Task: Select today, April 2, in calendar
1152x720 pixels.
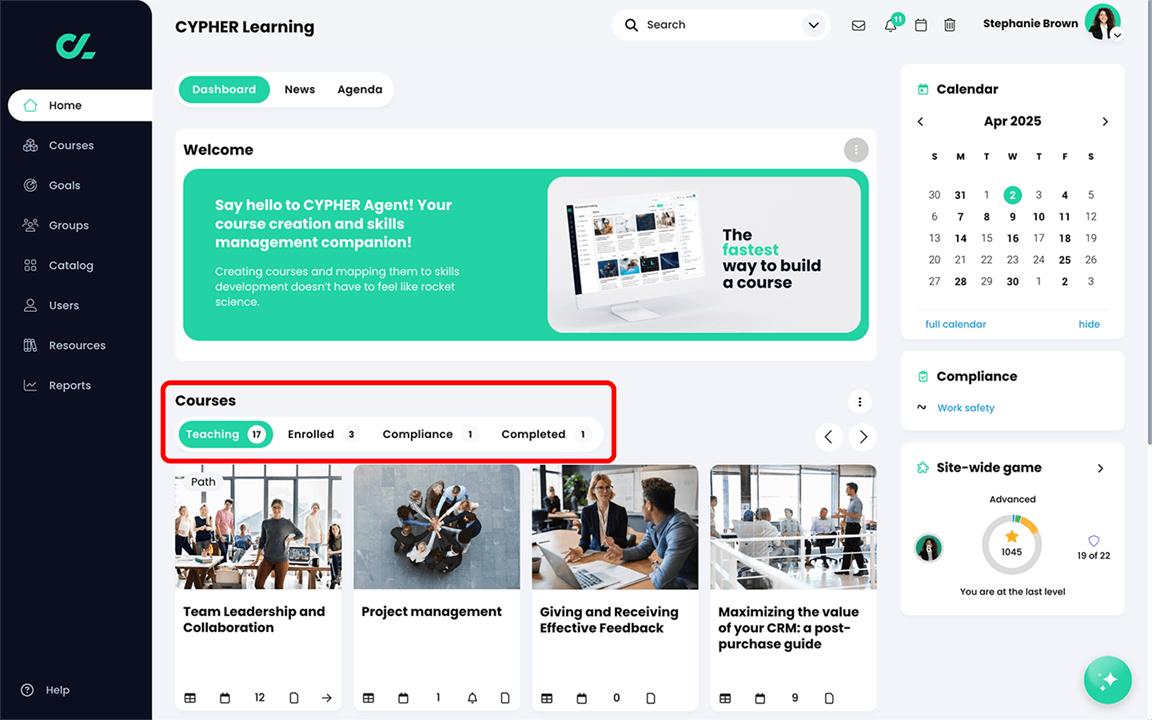Action: click(x=1012, y=195)
